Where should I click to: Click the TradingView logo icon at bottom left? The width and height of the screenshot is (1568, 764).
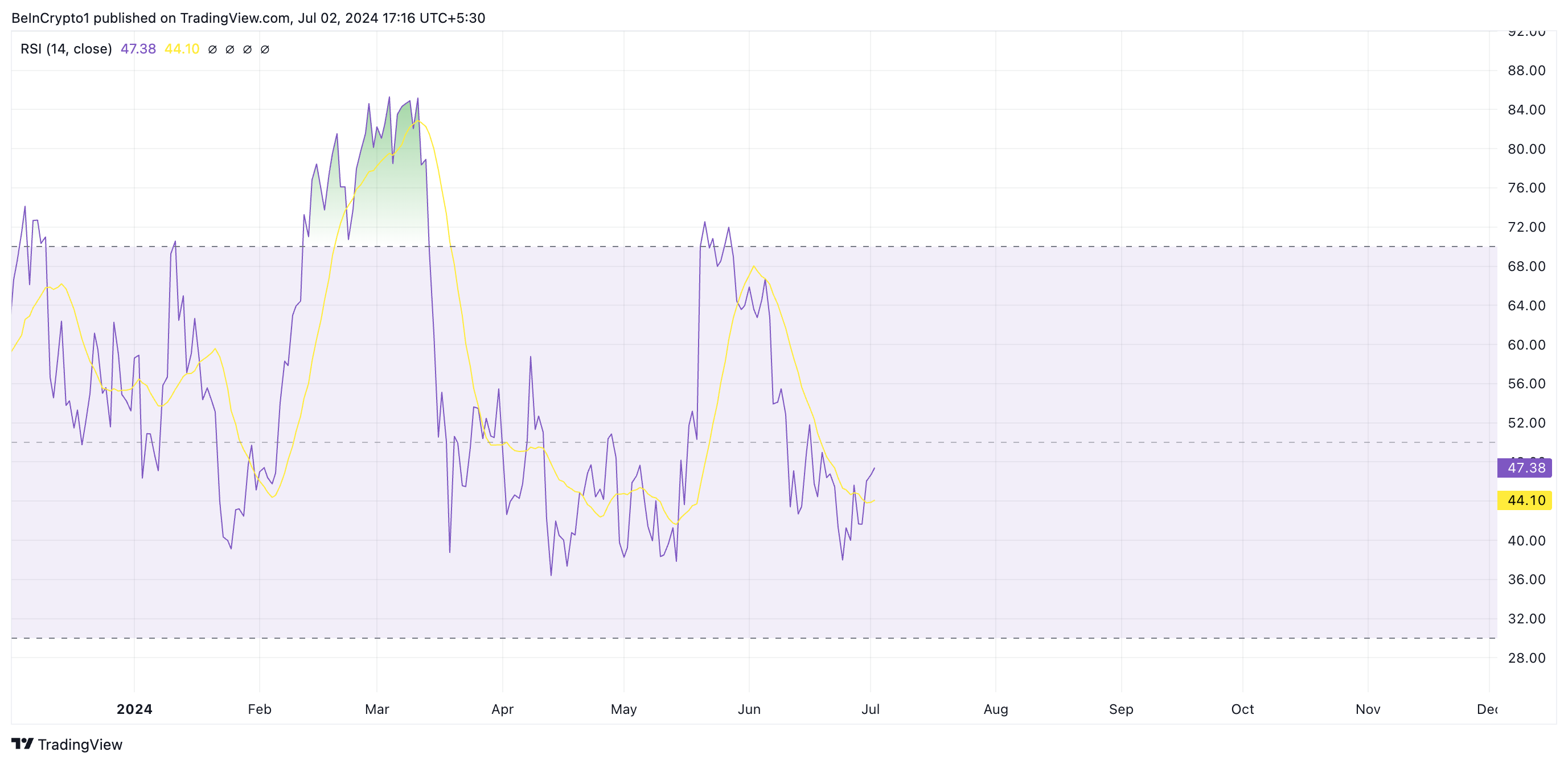coord(23,744)
